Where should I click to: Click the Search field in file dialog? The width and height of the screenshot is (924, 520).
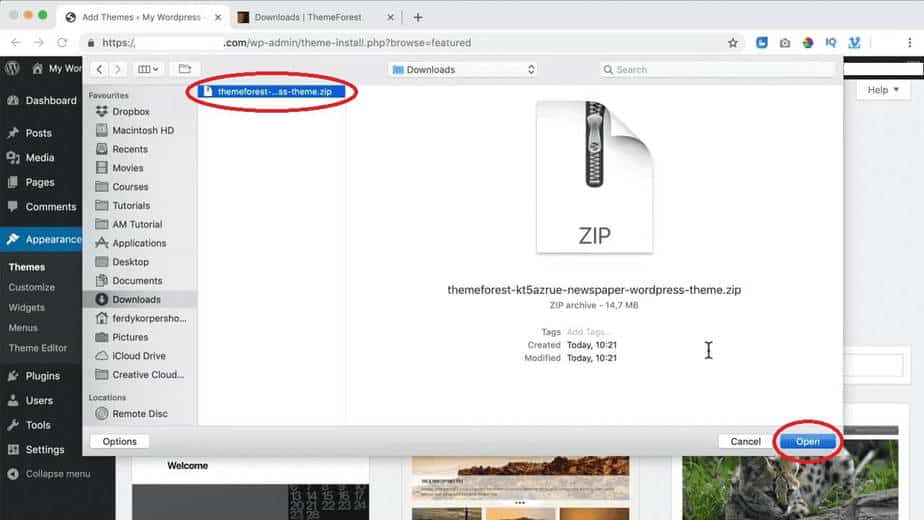[717, 69]
